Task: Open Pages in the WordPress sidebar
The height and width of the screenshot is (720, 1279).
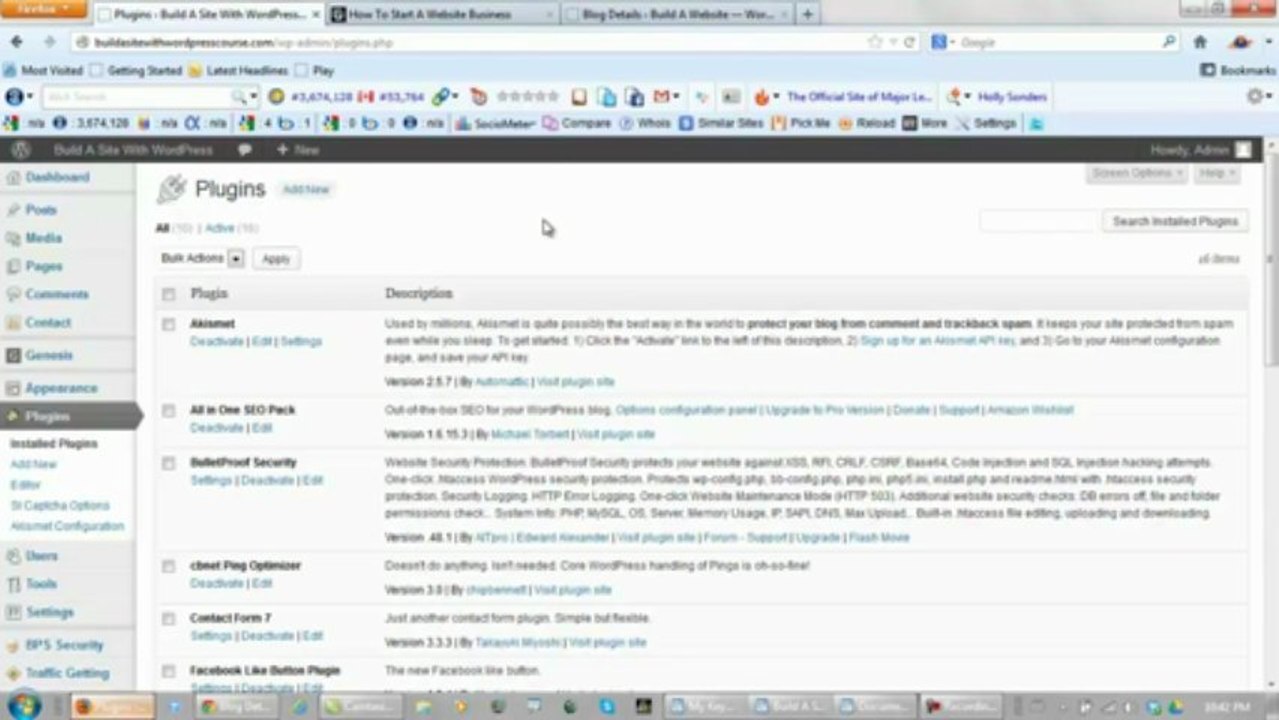Action: pos(44,266)
